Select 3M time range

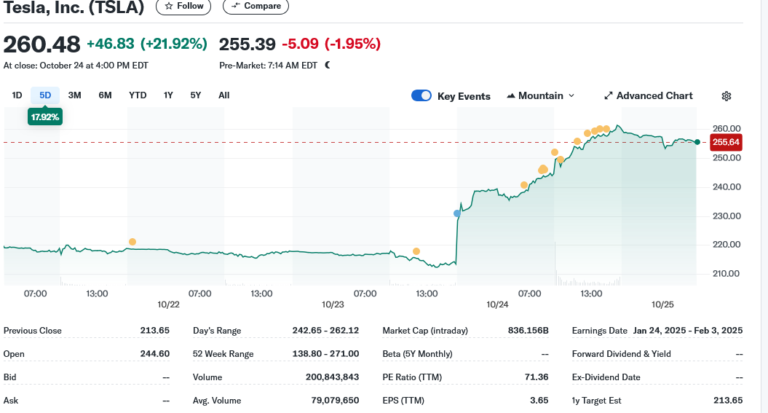click(74, 95)
